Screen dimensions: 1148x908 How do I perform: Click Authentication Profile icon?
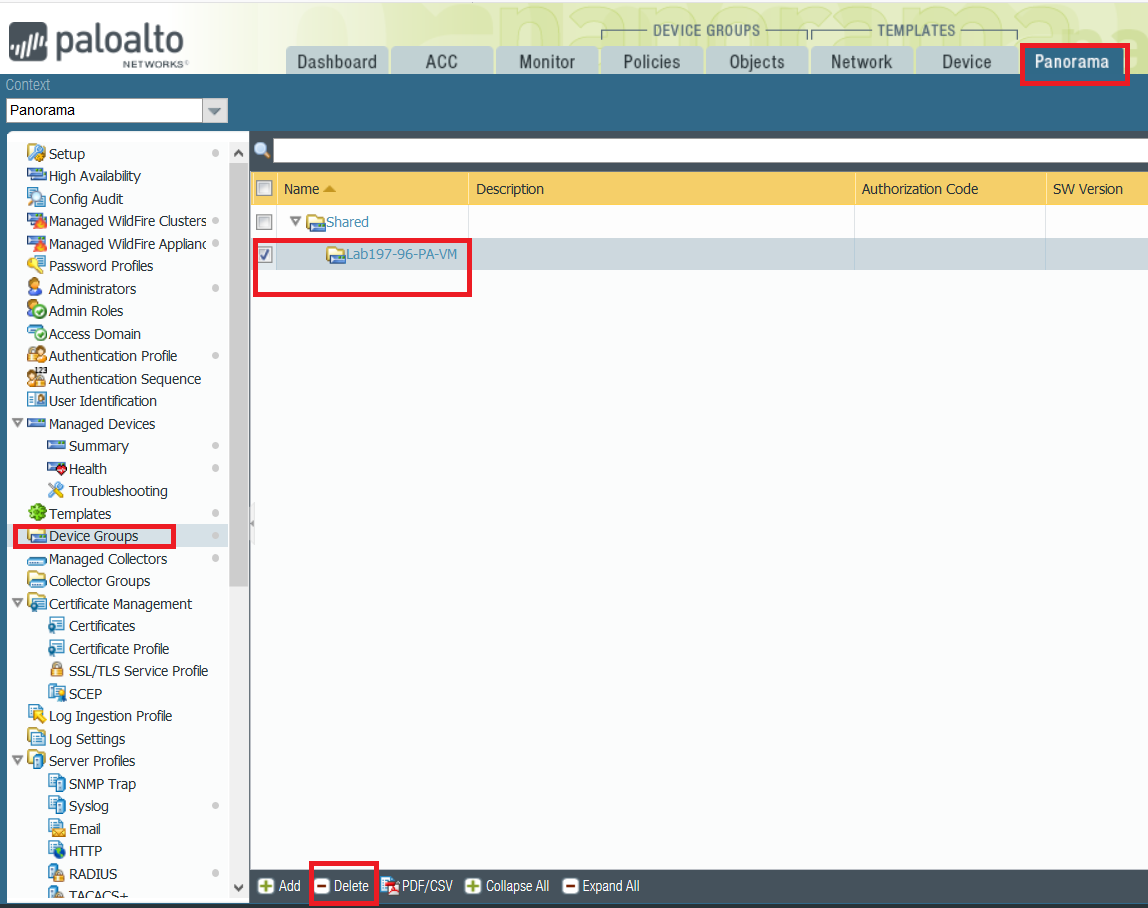tap(36, 355)
